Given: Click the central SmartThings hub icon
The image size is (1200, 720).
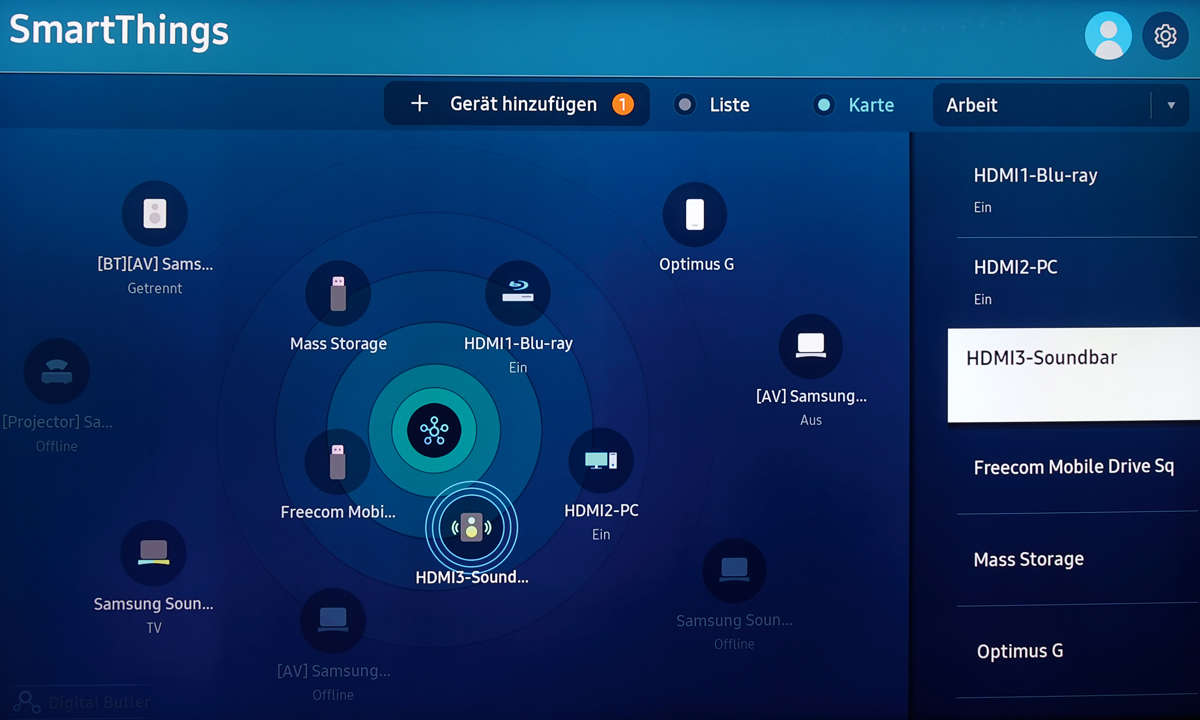Looking at the screenshot, I should [x=433, y=431].
